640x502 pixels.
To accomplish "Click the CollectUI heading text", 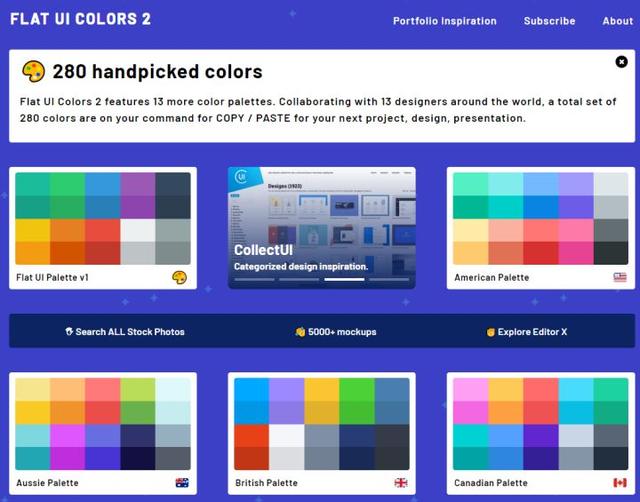I will tap(263, 250).
